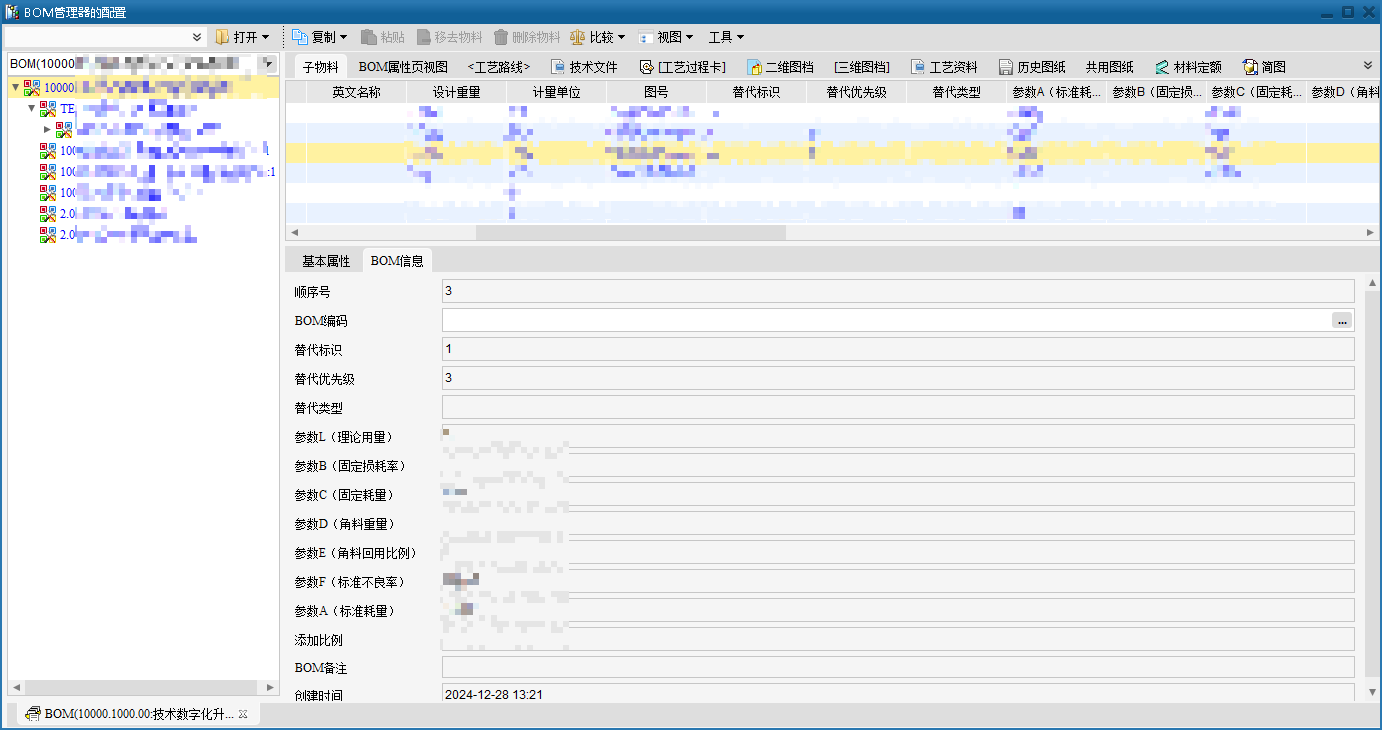Open the 简图 tab
Image resolution: width=1382 pixels, height=730 pixels.
tap(1264, 67)
